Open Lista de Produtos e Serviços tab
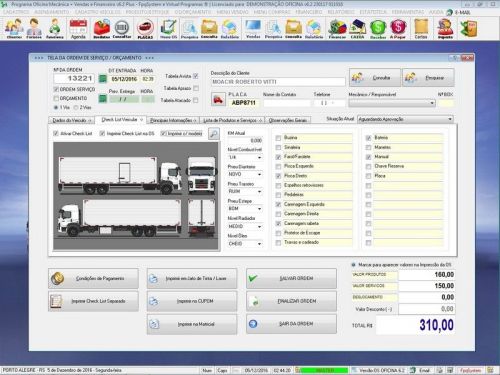Image resolution: width=500 pixels, height=375 pixels. (232, 120)
